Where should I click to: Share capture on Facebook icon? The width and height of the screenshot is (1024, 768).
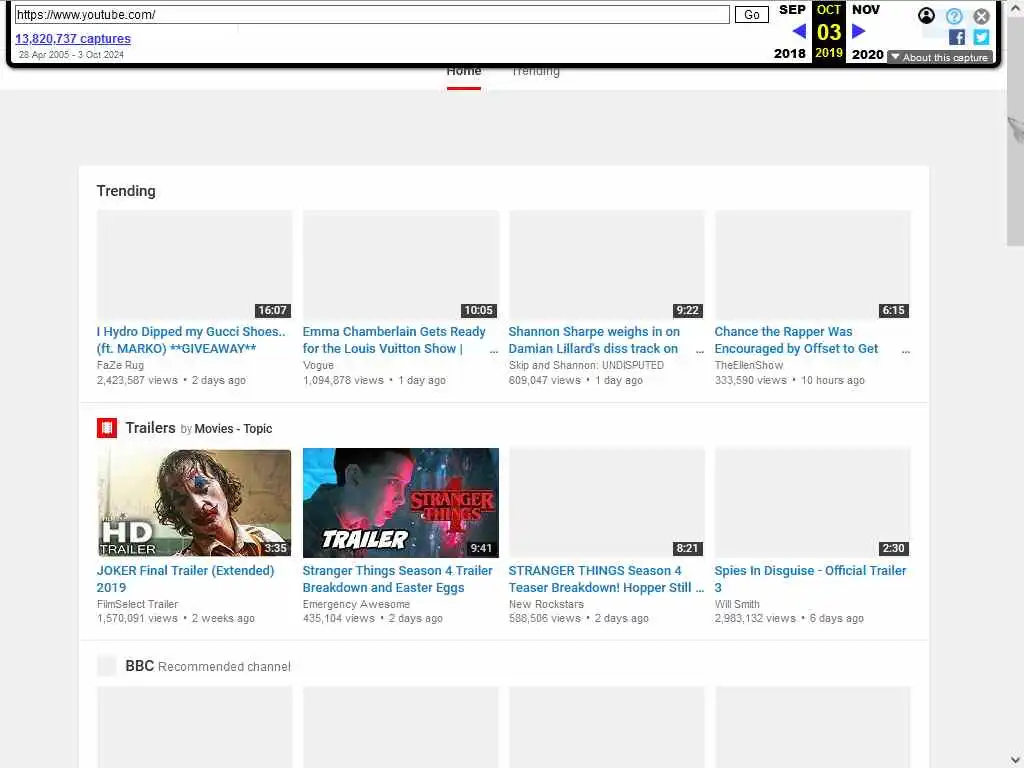pos(957,37)
